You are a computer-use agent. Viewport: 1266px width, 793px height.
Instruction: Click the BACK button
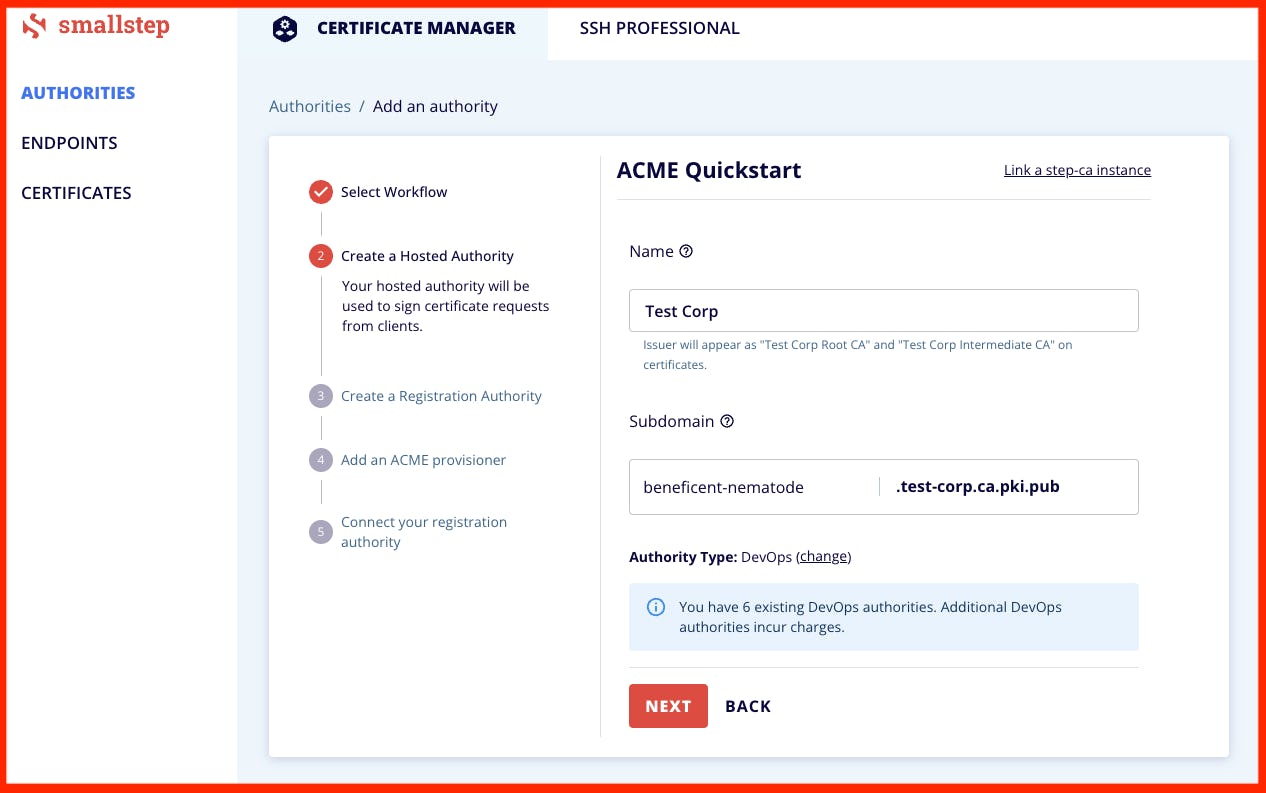[748, 706]
